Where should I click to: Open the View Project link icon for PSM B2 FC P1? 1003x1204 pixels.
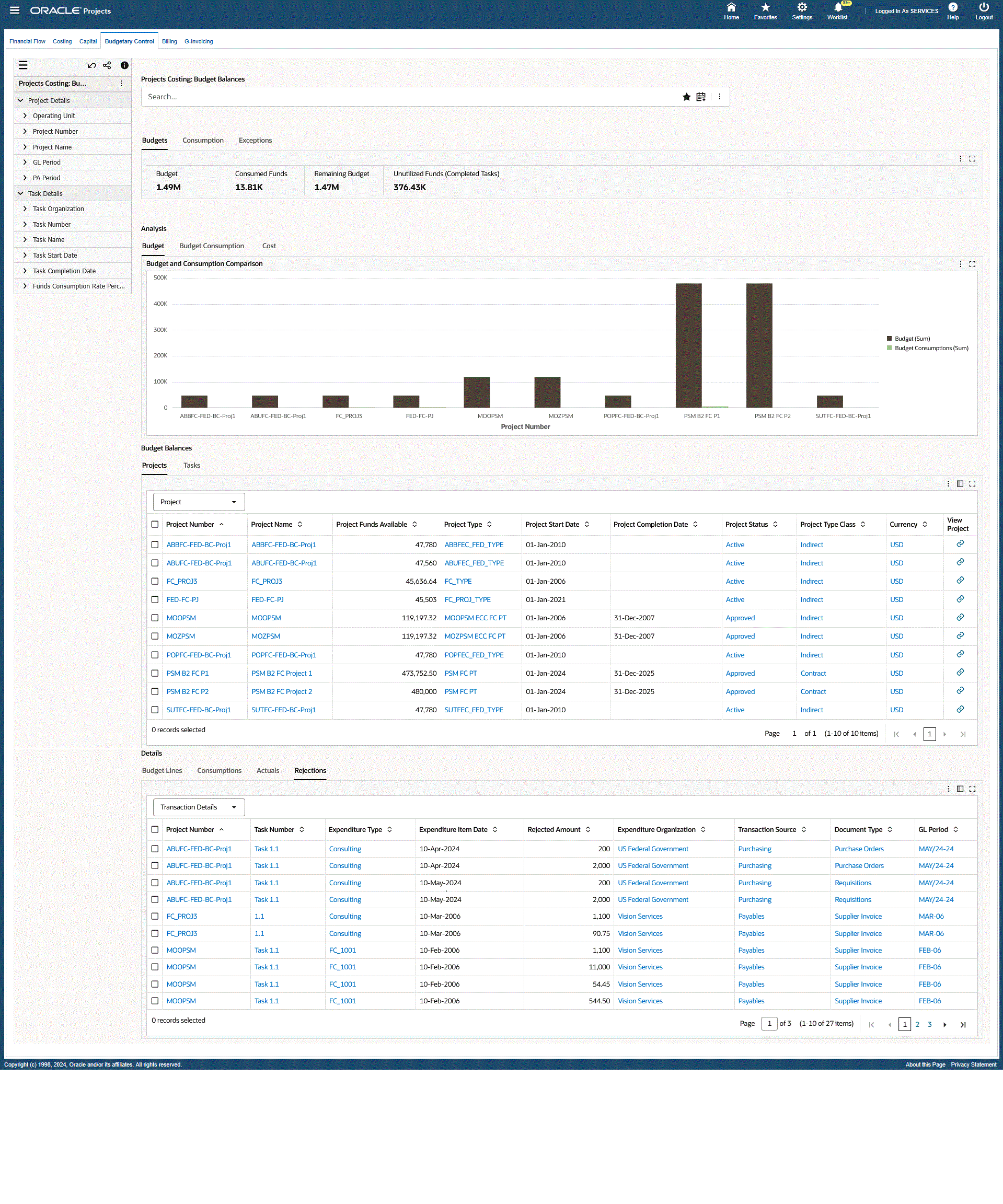coord(960,672)
